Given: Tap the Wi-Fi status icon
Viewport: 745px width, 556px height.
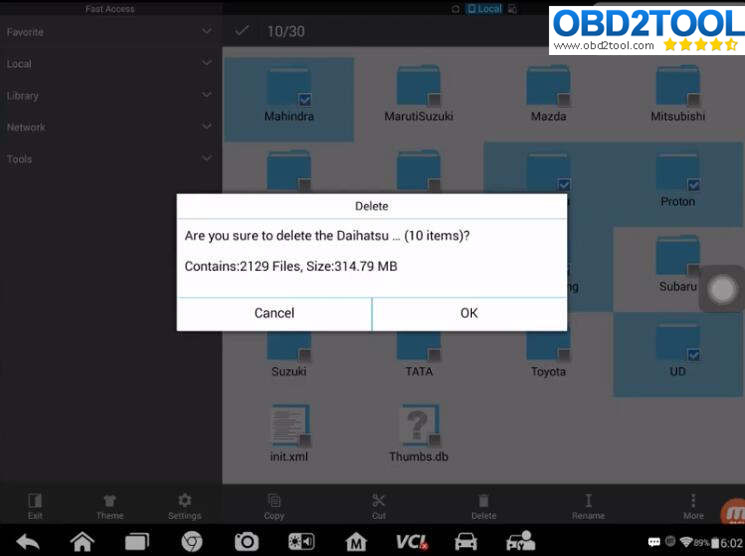Looking at the screenshot, I should tap(686, 542).
